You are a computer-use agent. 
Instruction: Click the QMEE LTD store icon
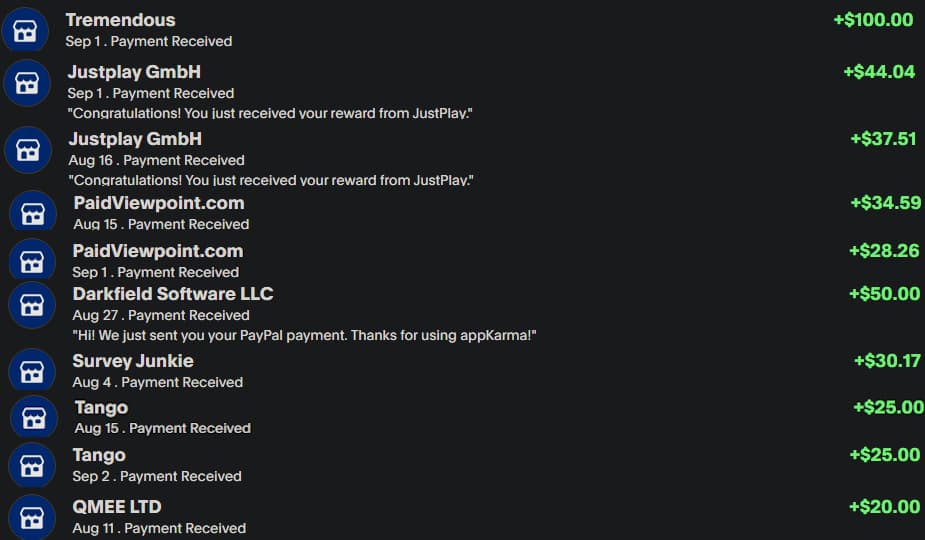pyautogui.click(x=32, y=517)
